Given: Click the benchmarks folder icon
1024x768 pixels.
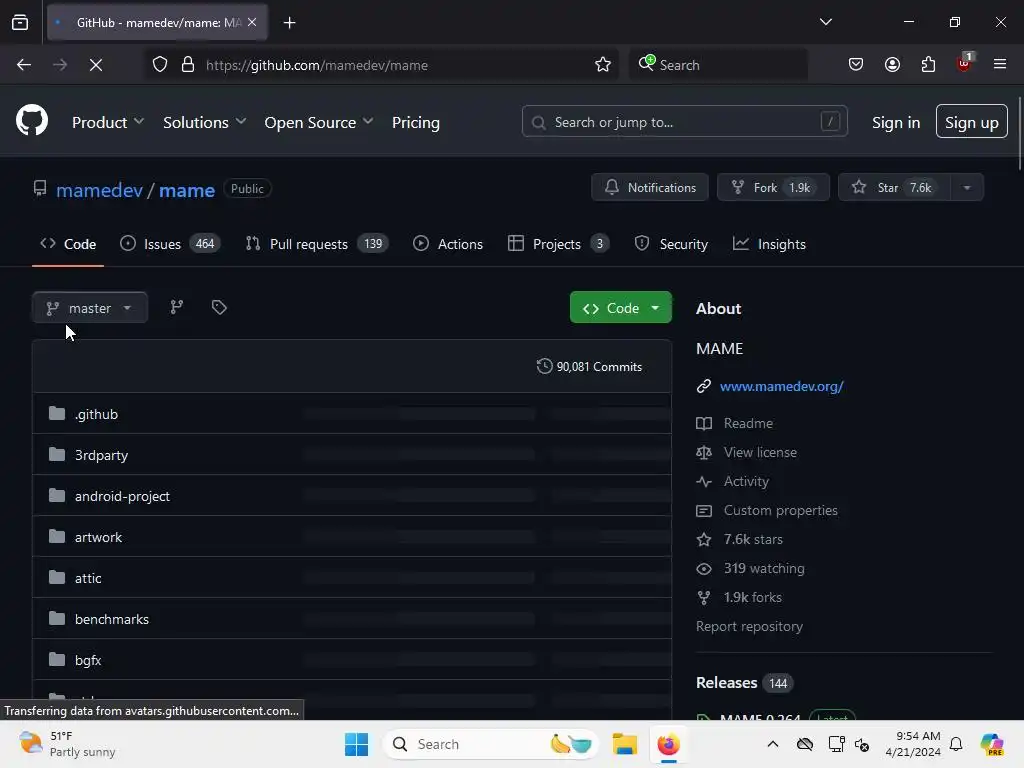Looking at the screenshot, I should coord(57,618).
